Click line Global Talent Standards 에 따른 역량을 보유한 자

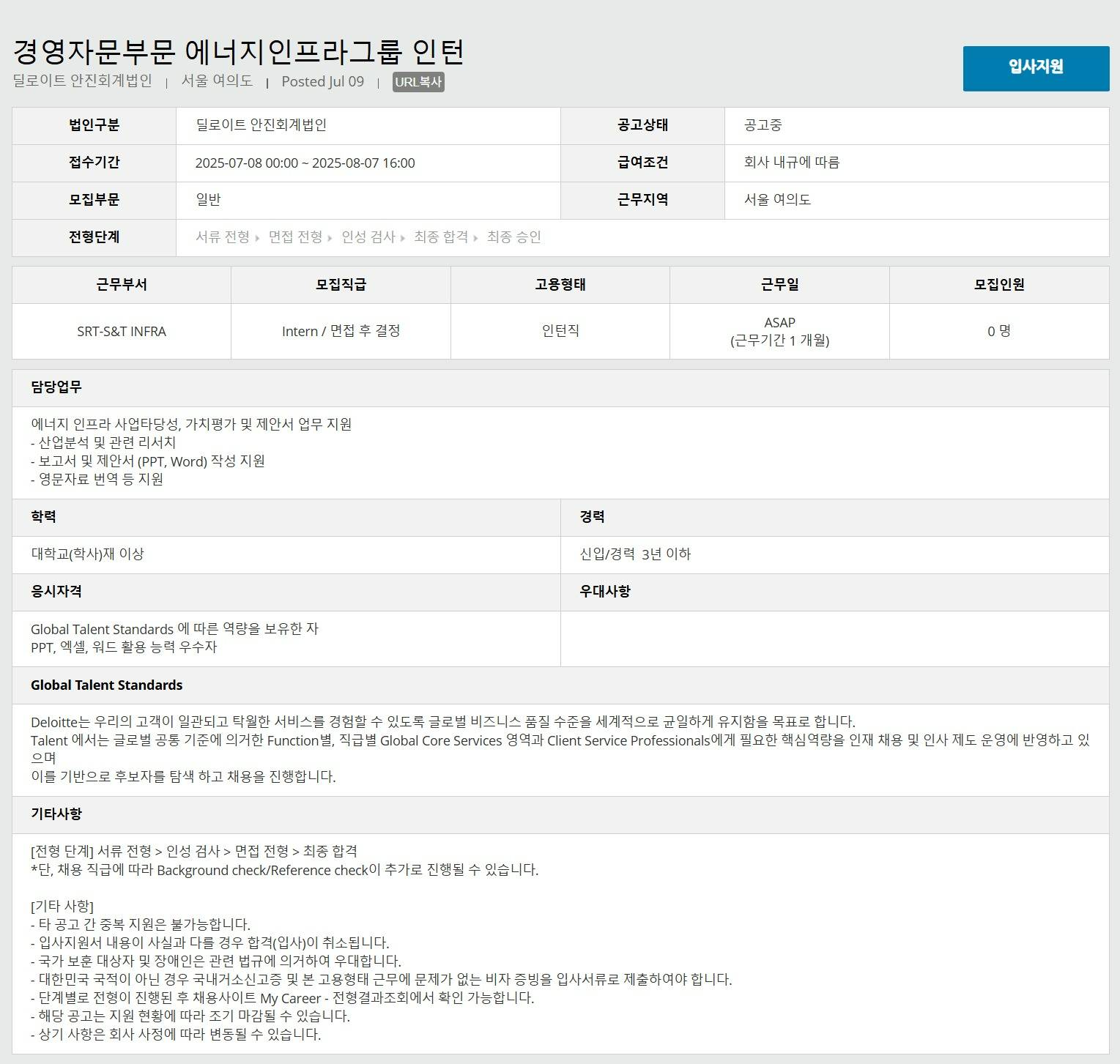coord(174,629)
